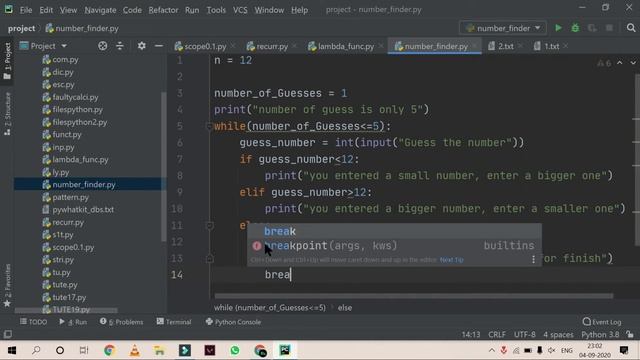Open the Terminal tool window
The height and width of the screenshot is (360, 640).
(x=174, y=322)
